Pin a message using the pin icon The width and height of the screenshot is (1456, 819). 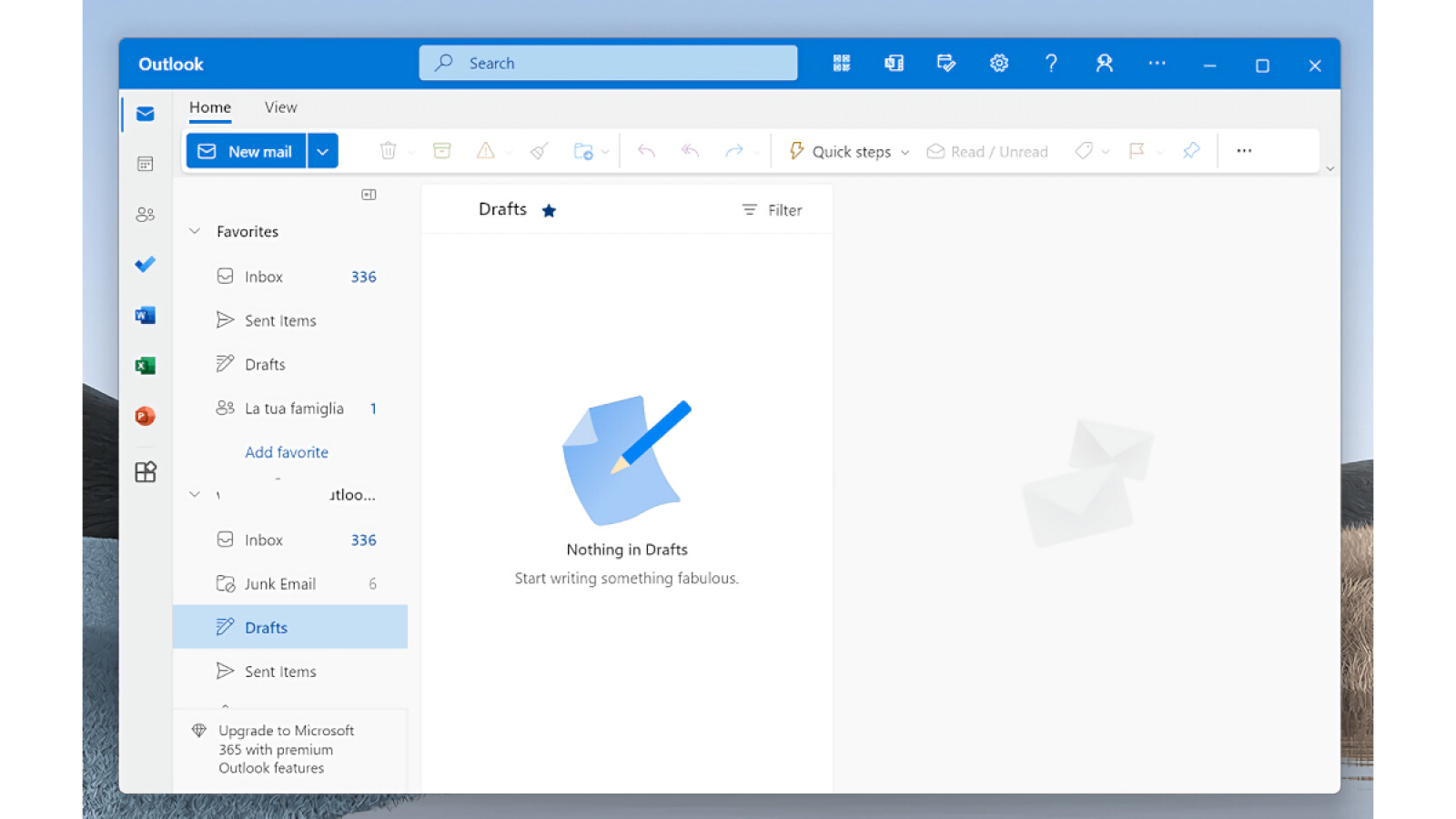pyautogui.click(x=1191, y=151)
